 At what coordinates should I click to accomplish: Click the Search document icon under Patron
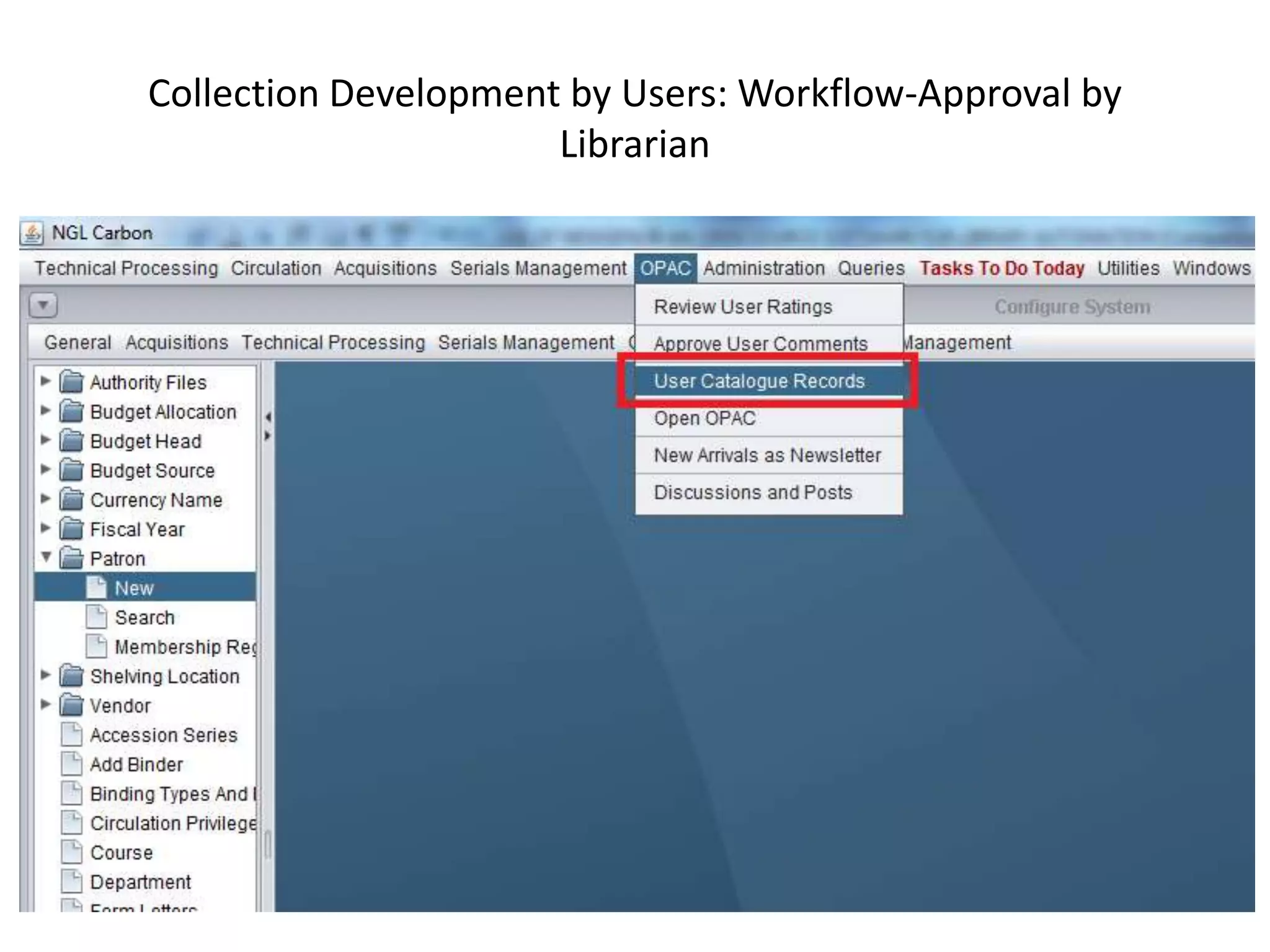point(96,617)
